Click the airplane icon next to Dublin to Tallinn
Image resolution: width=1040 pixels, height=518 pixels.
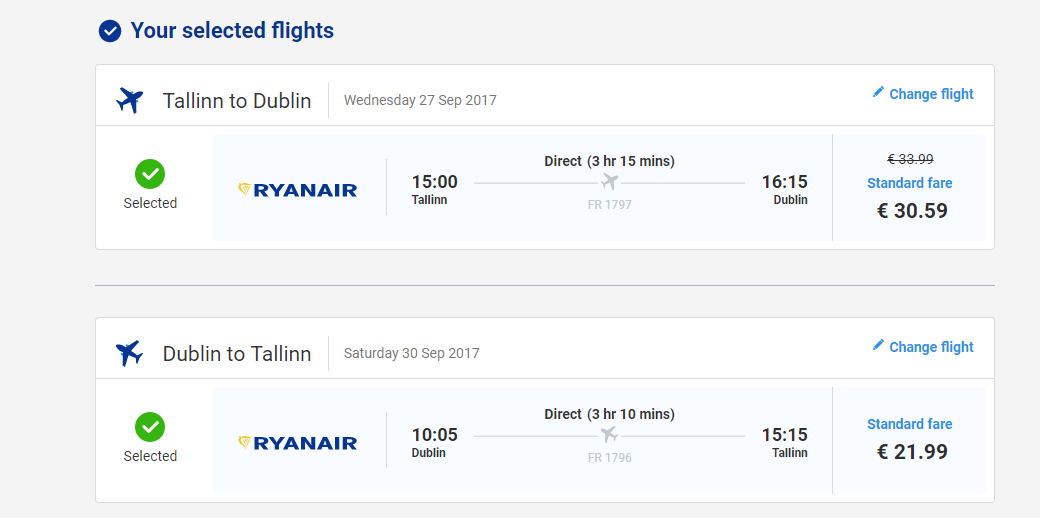pyautogui.click(x=129, y=354)
